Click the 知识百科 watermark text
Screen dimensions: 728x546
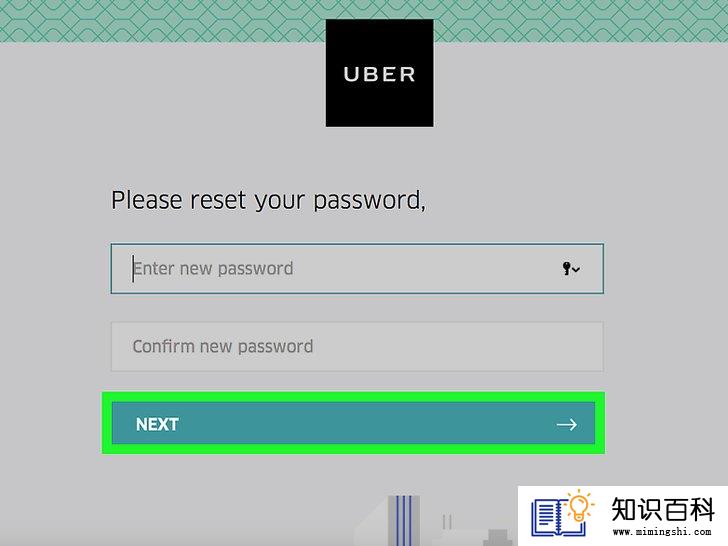[663, 509]
